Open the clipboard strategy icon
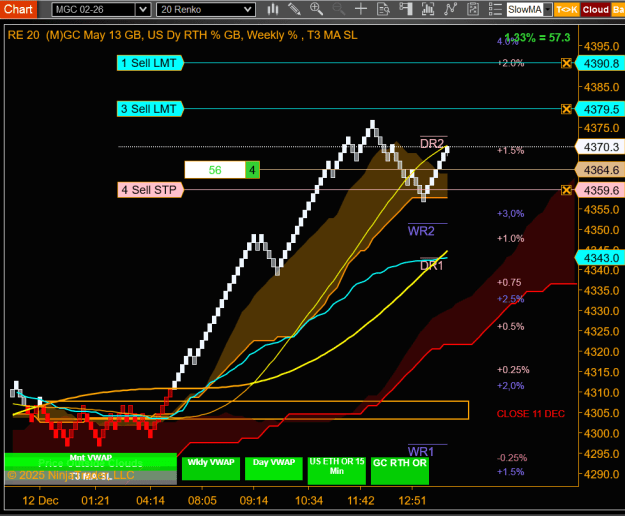 tap(473, 9)
